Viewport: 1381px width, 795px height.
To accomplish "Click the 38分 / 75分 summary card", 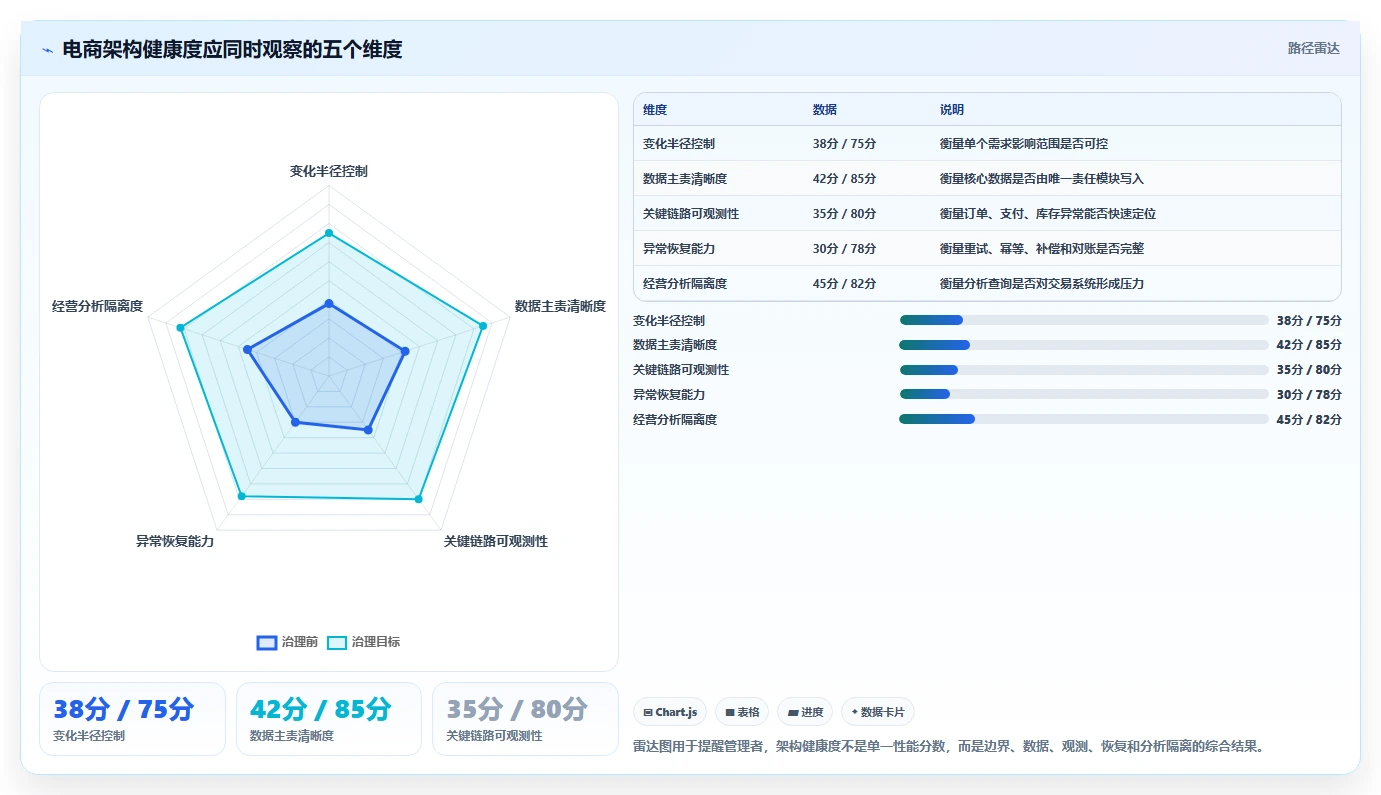I will point(132,719).
